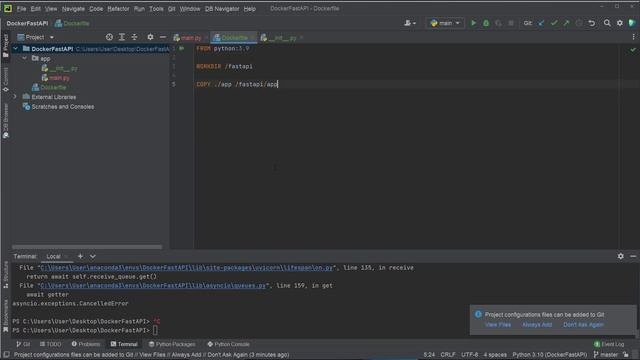Expand External Libraries node
The width and height of the screenshot is (640, 360).
coord(16,97)
